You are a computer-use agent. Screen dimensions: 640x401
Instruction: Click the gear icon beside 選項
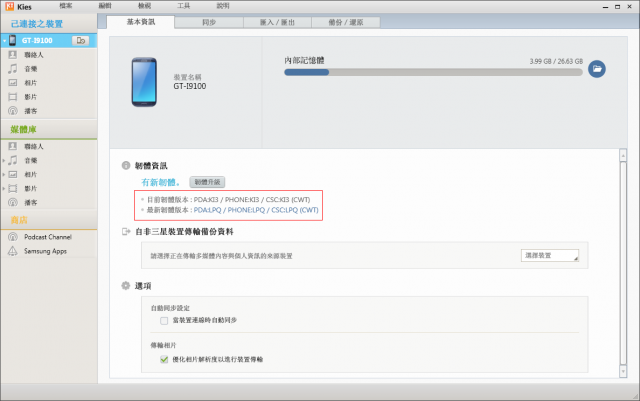126,285
